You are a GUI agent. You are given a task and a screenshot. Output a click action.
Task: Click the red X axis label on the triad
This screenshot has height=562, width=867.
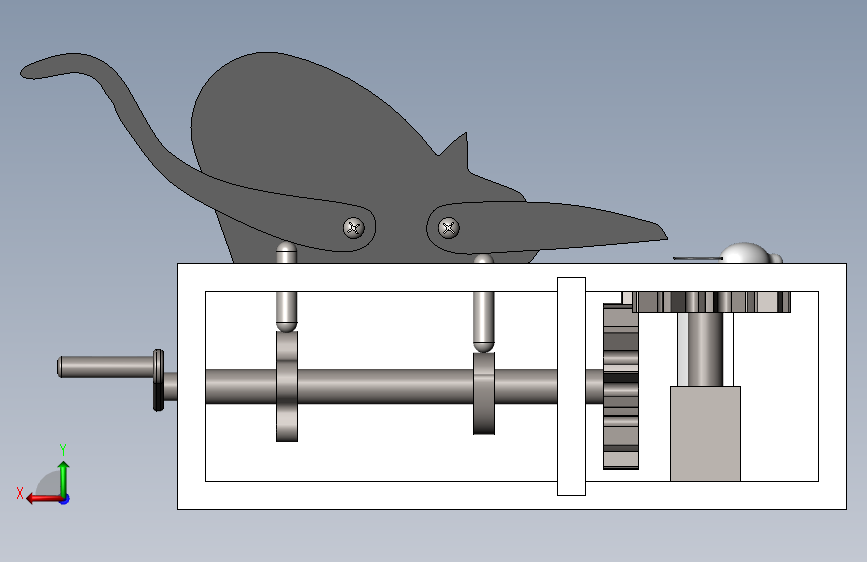click(x=20, y=493)
